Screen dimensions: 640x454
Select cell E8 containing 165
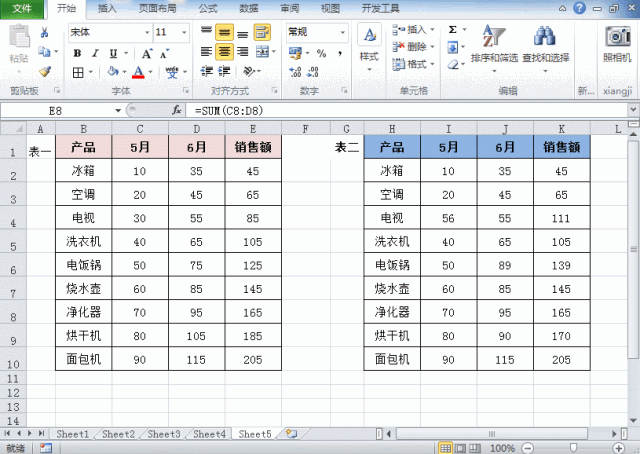coord(253,310)
